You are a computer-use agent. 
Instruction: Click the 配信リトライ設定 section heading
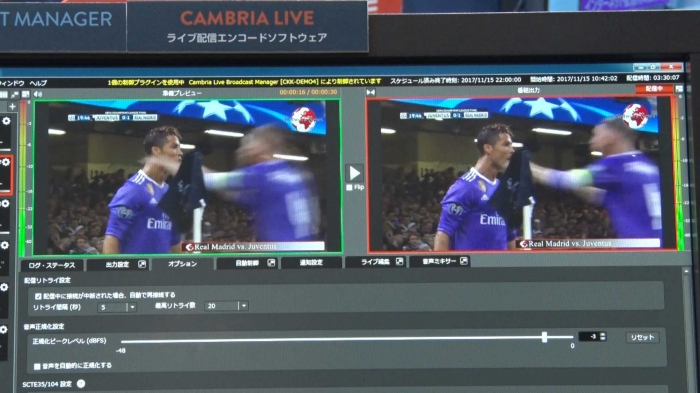47,280
